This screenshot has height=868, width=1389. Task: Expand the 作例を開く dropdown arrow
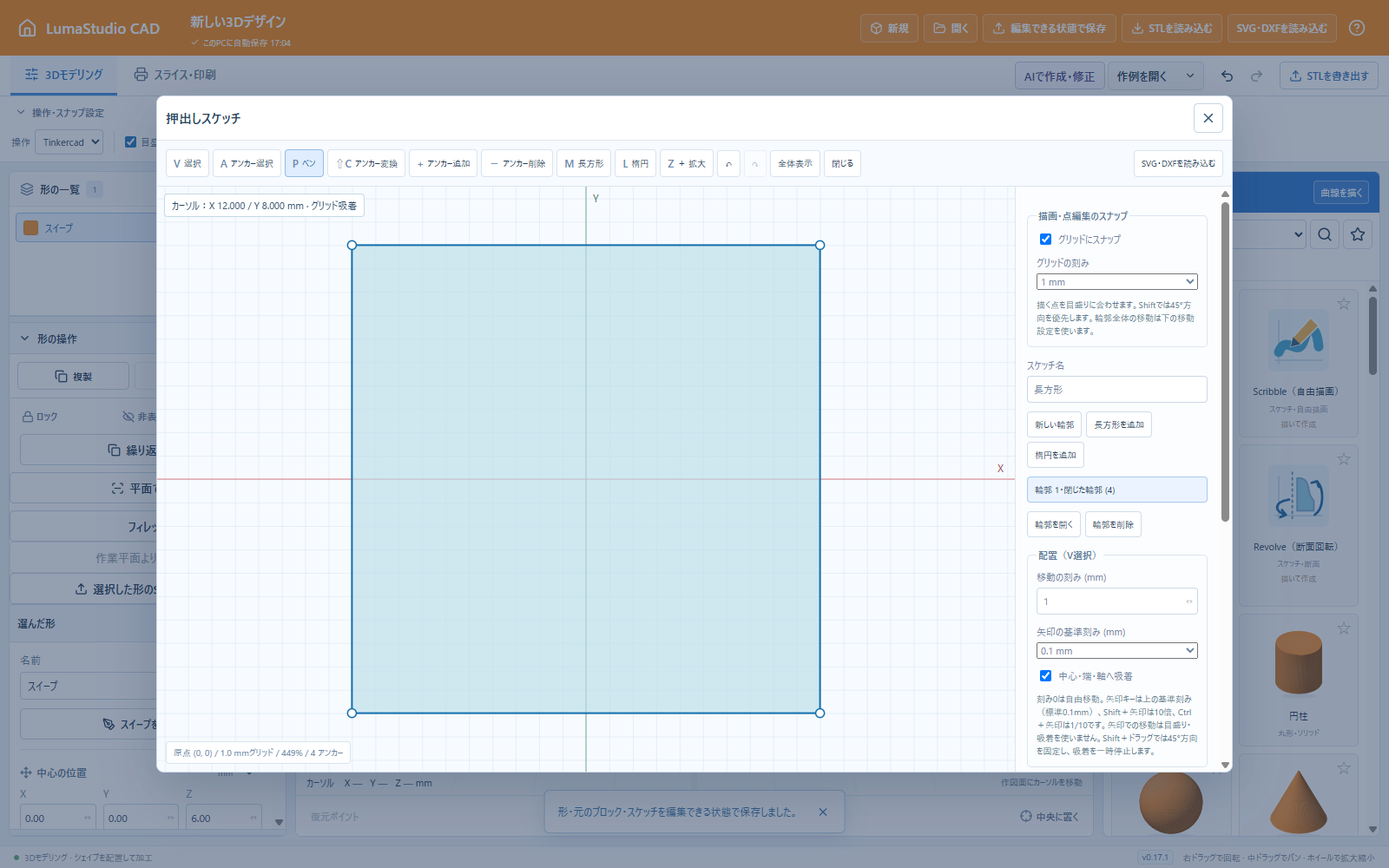[1190, 76]
